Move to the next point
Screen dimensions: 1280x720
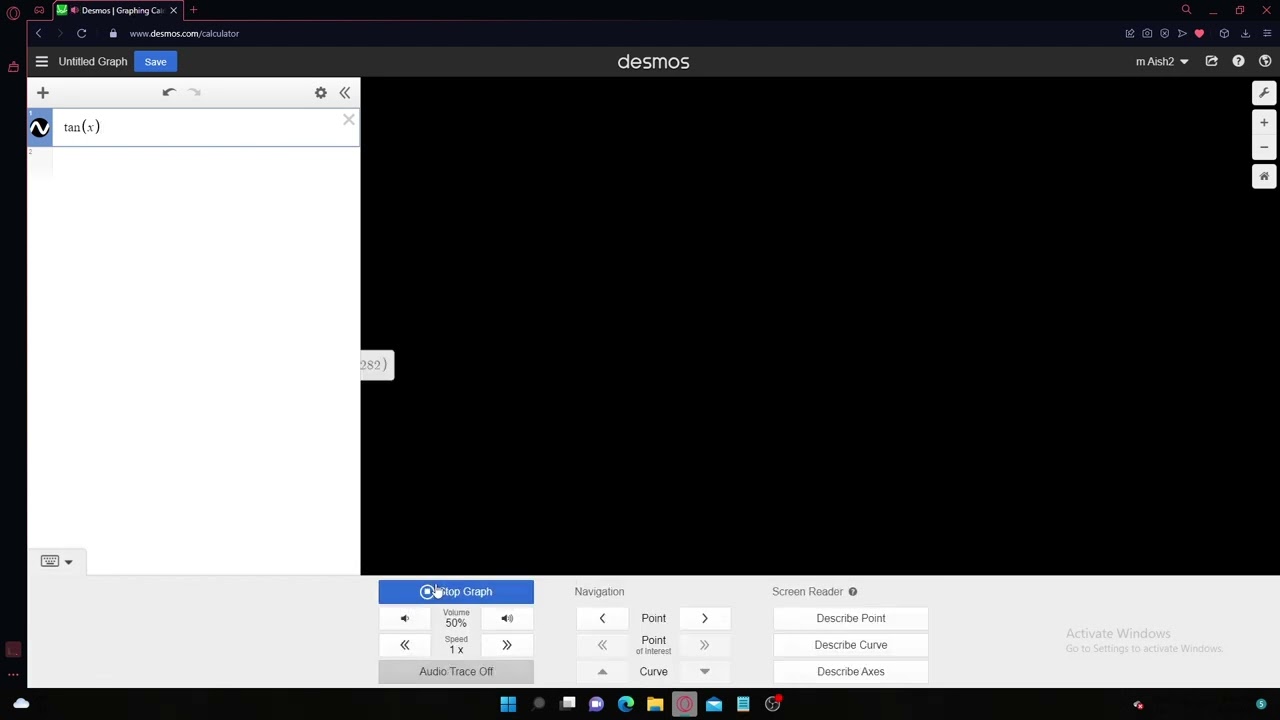[704, 619]
